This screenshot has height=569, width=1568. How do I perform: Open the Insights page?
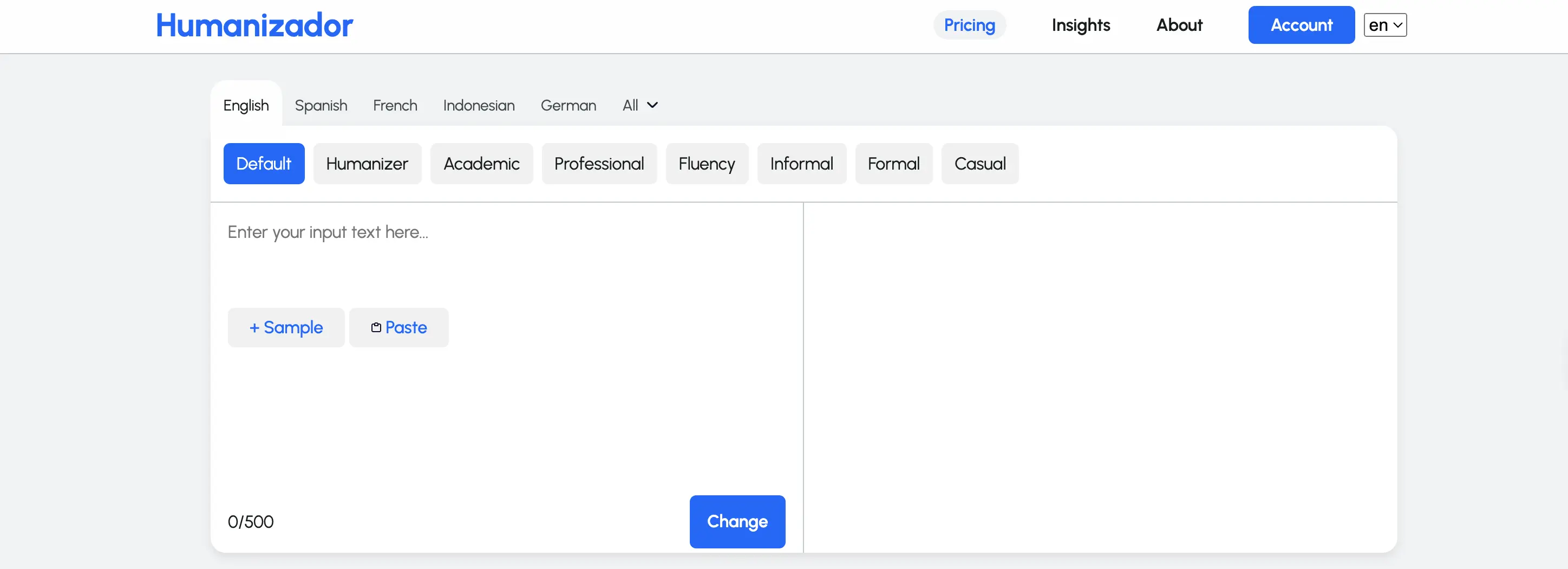tap(1080, 25)
